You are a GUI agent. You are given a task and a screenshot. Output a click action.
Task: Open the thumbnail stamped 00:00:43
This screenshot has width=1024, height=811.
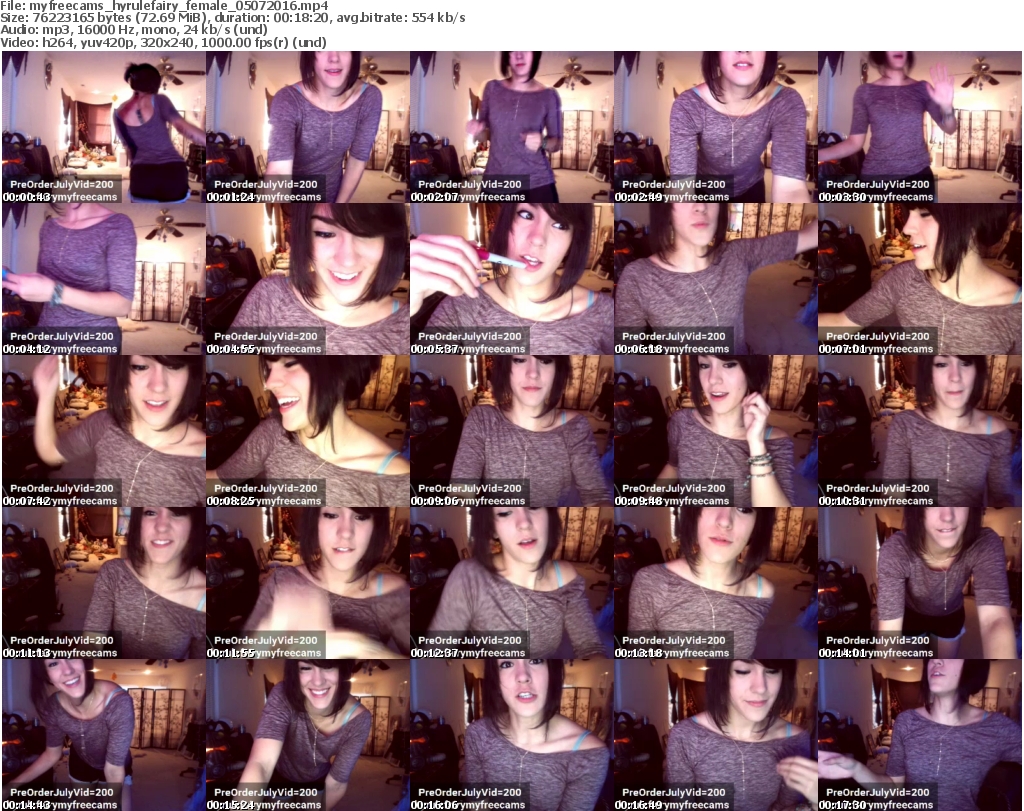coord(104,127)
